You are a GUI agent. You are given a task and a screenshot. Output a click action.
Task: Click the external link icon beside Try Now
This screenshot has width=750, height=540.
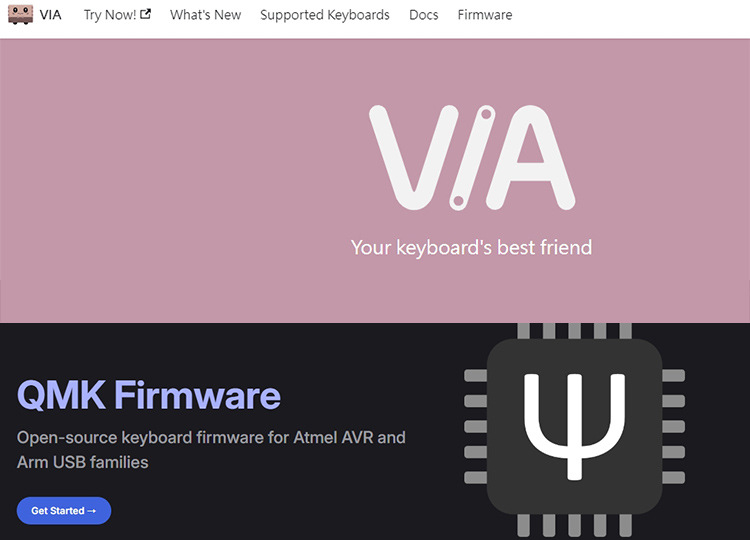click(145, 14)
